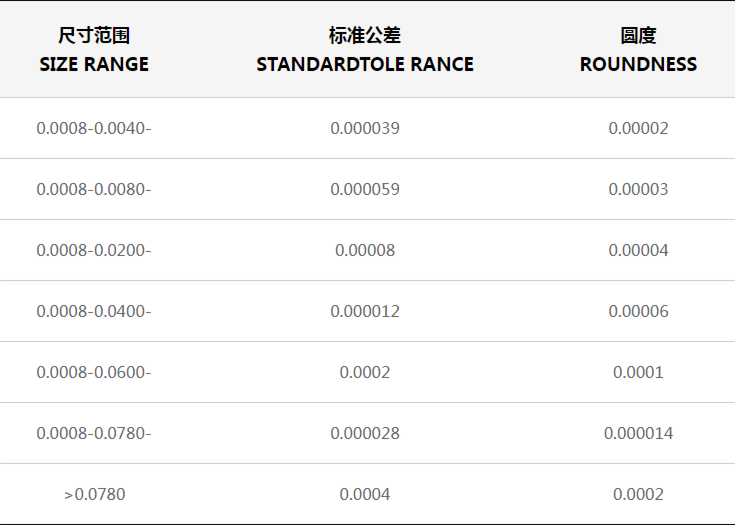Click the 0.000059 tolerance value
Image resolution: width=735 pixels, height=525 pixels.
coord(365,189)
